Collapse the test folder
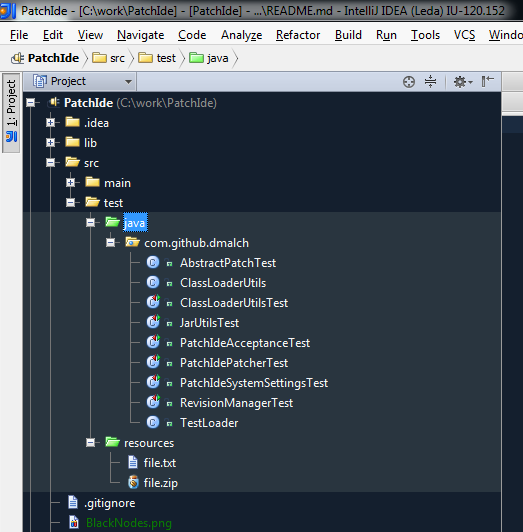Image resolution: width=523 pixels, height=532 pixels. (71, 203)
